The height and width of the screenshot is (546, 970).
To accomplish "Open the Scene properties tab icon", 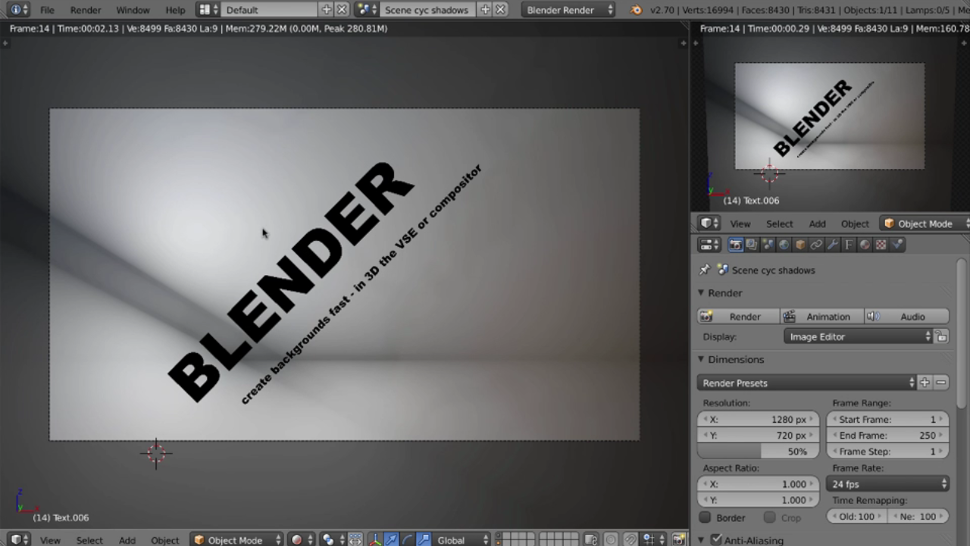I will [x=768, y=245].
